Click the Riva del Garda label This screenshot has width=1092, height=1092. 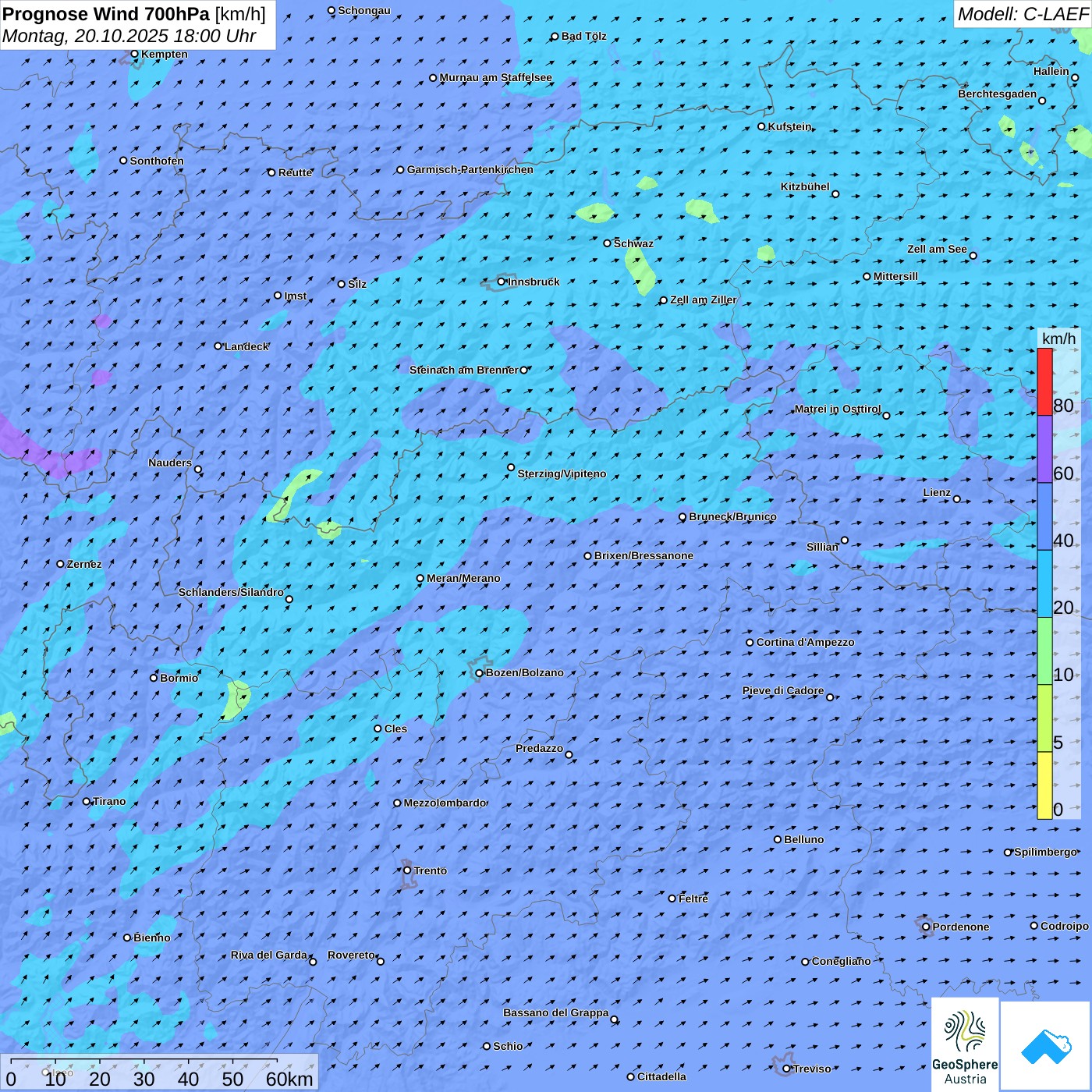(x=269, y=955)
